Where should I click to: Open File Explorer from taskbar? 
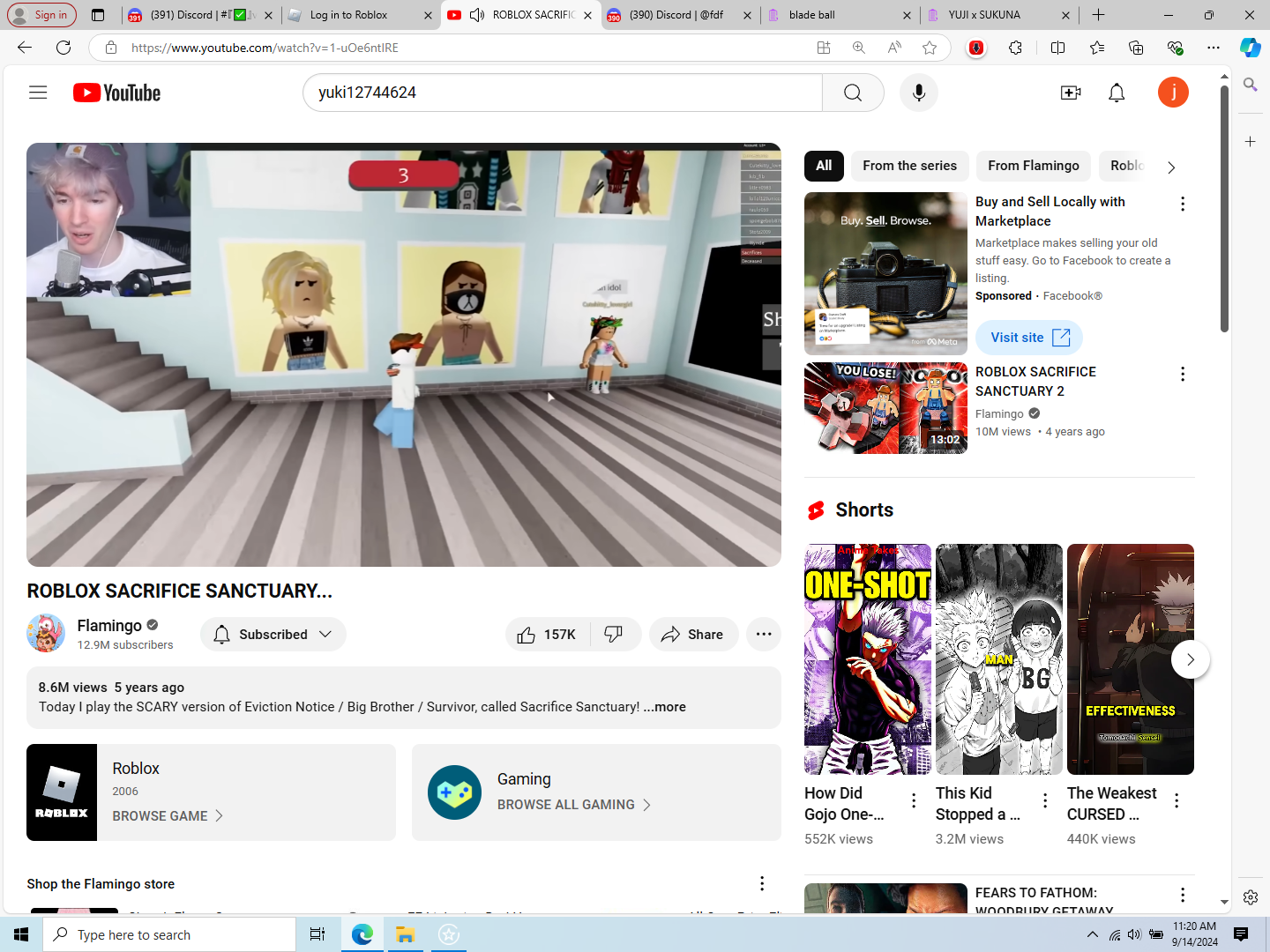(406, 934)
